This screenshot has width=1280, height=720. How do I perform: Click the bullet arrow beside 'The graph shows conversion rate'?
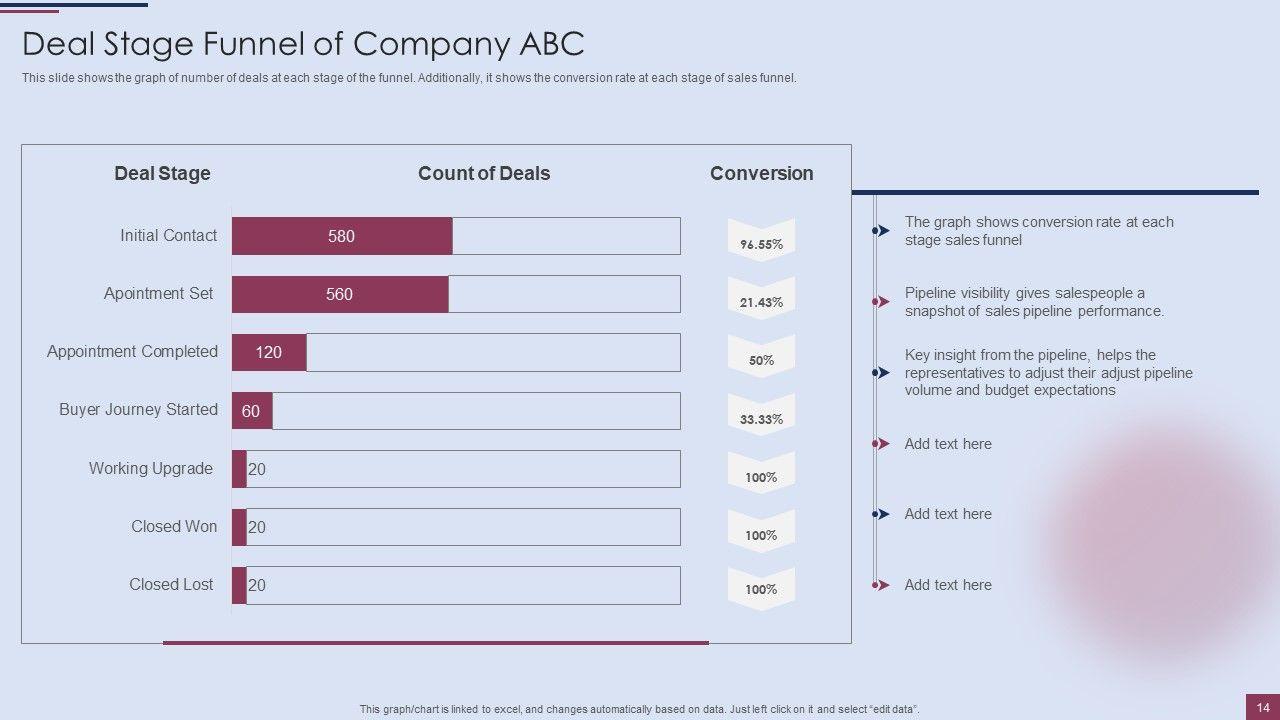point(881,231)
